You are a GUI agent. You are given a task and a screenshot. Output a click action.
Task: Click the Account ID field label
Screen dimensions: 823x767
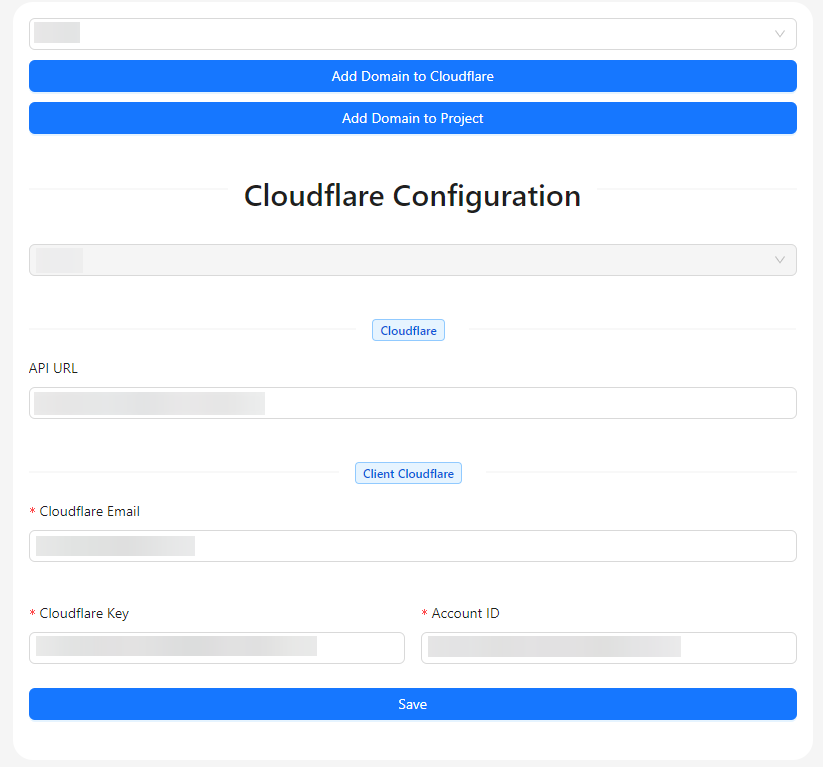click(x=467, y=613)
